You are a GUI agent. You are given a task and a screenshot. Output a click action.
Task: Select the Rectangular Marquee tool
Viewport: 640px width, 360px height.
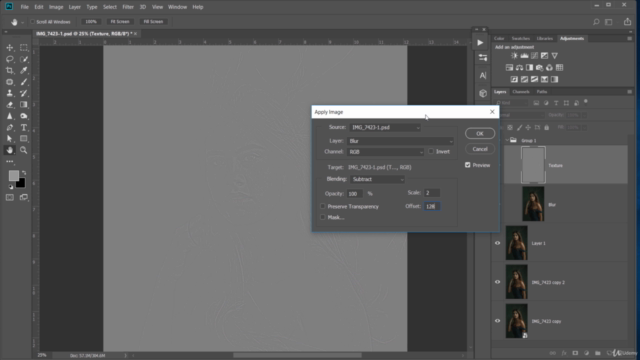click(24, 48)
